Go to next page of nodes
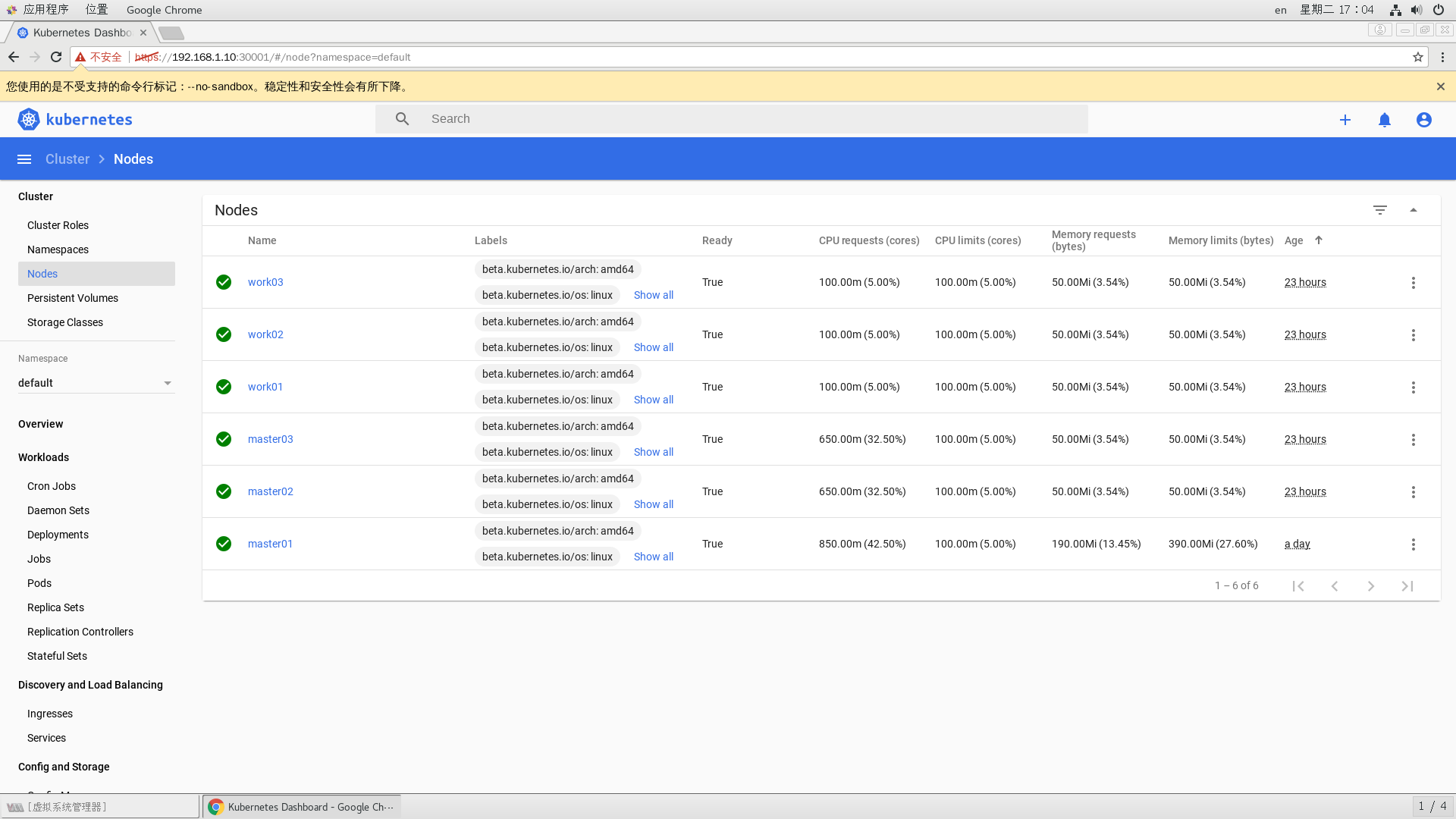Screen dimensions: 1456x819 click(x=1370, y=586)
